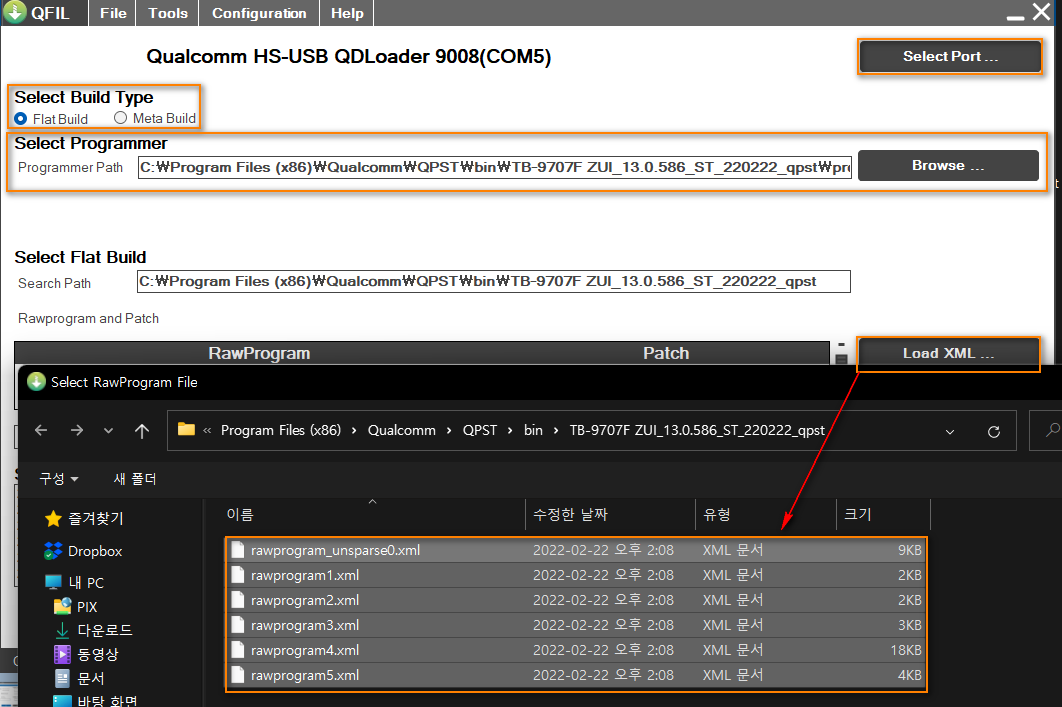Open the Configuration menu
This screenshot has height=707, width=1062.
click(x=259, y=13)
